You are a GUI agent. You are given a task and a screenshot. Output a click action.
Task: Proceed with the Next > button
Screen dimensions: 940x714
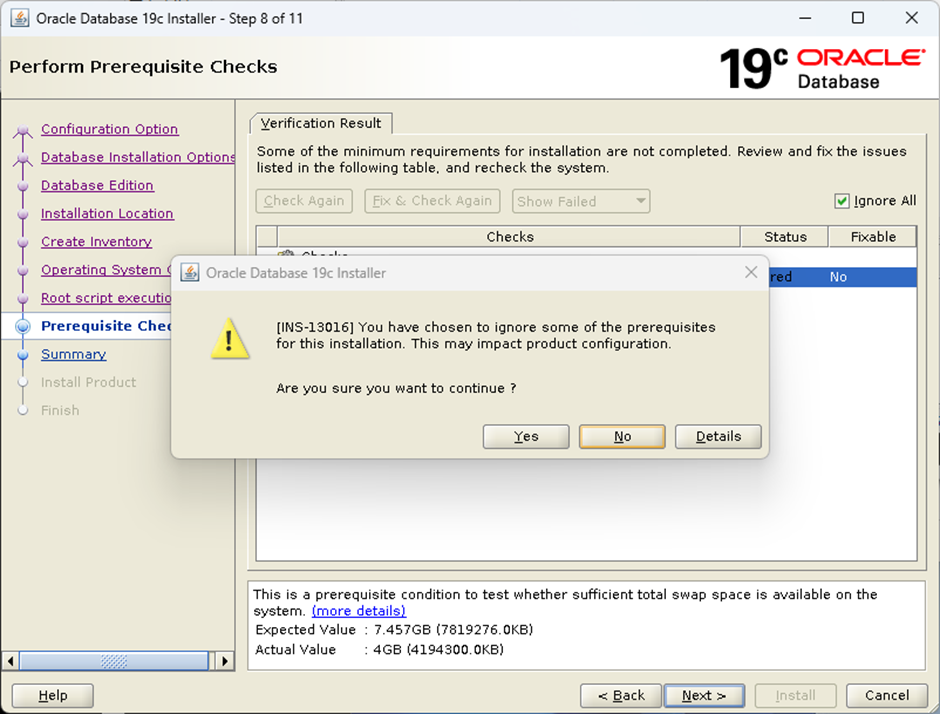pos(704,695)
